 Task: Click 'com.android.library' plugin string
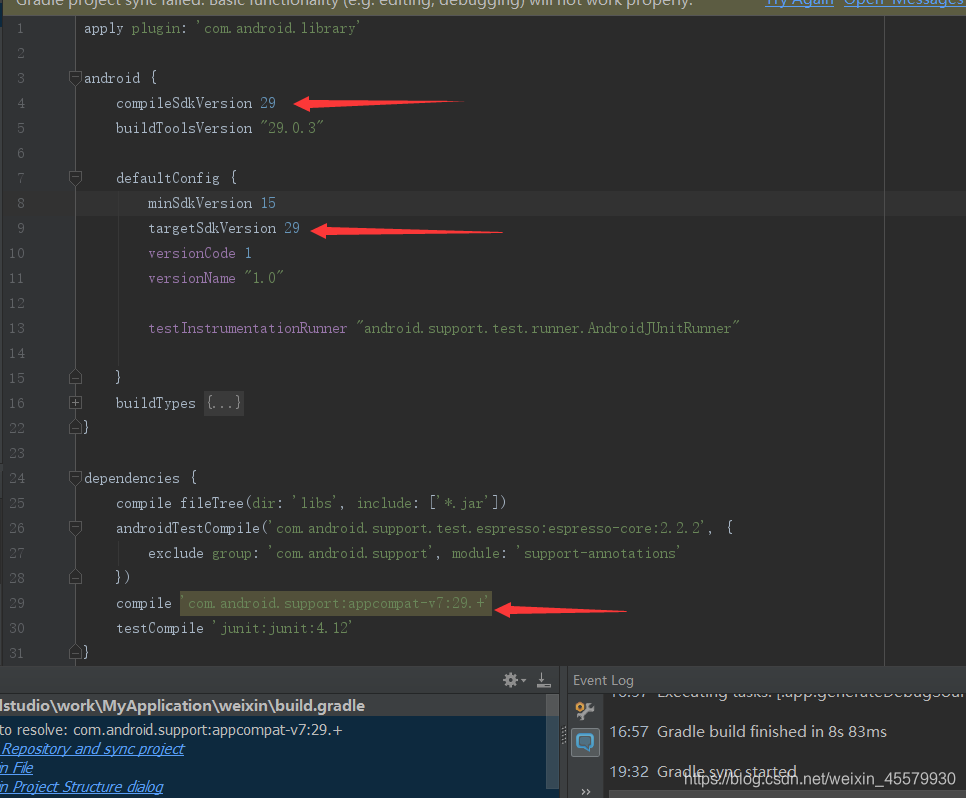pos(278,28)
